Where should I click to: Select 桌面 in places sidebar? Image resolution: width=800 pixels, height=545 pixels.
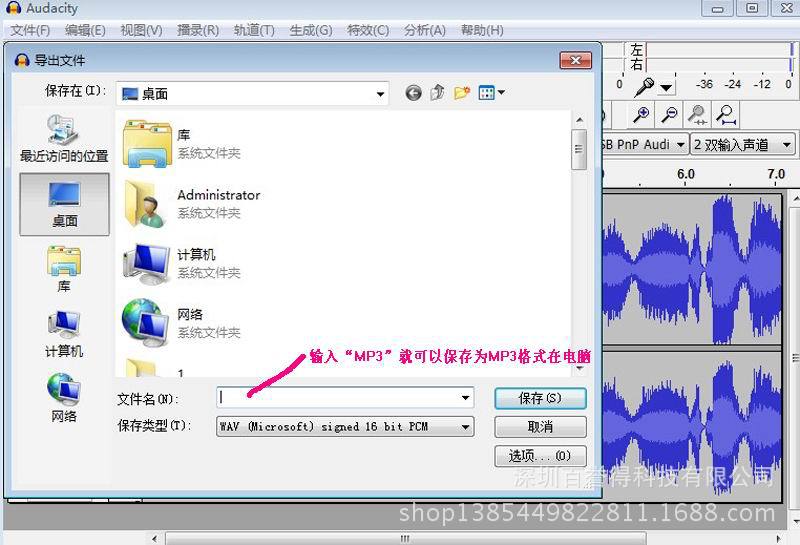pyautogui.click(x=64, y=204)
